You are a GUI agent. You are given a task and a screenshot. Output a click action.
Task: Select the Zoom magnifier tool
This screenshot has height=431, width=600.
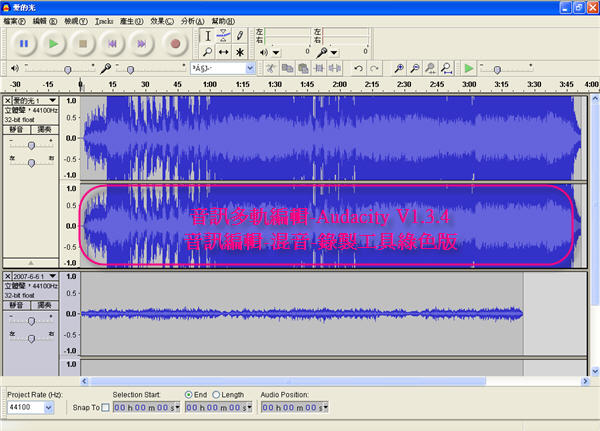[207, 51]
